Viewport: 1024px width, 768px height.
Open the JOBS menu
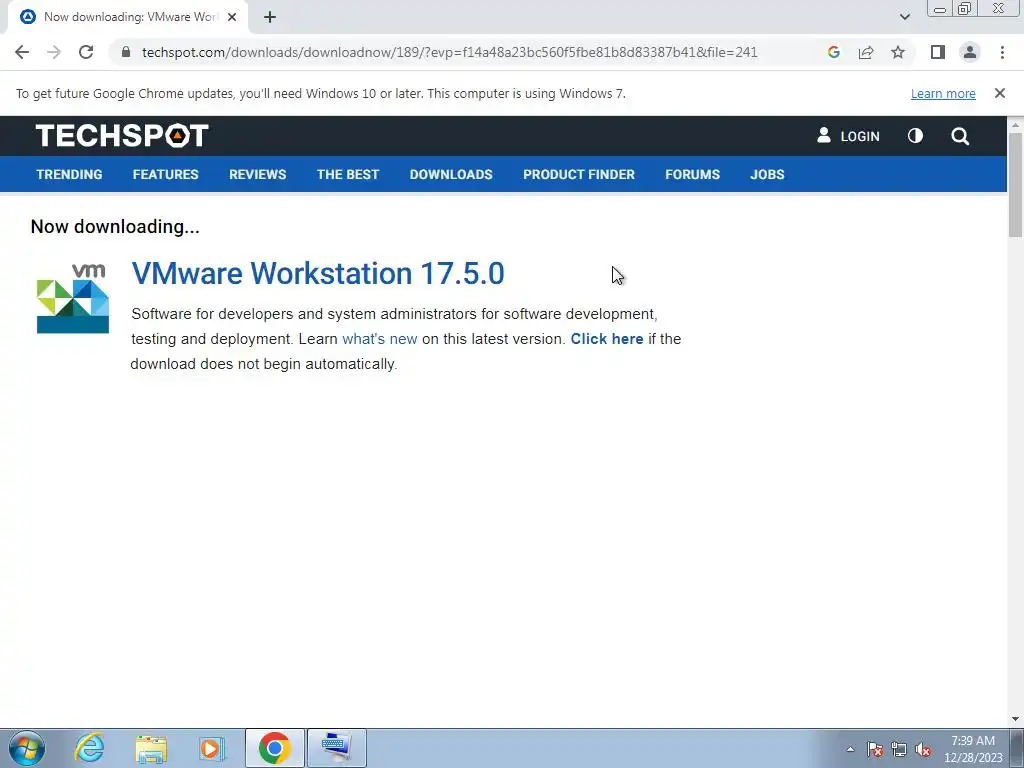click(767, 174)
